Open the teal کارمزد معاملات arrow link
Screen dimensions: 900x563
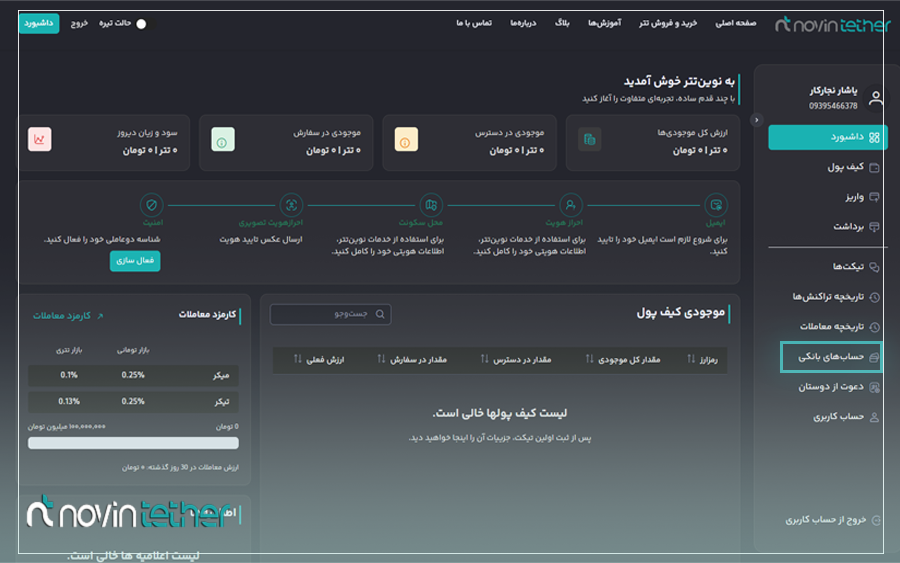(68, 316)
